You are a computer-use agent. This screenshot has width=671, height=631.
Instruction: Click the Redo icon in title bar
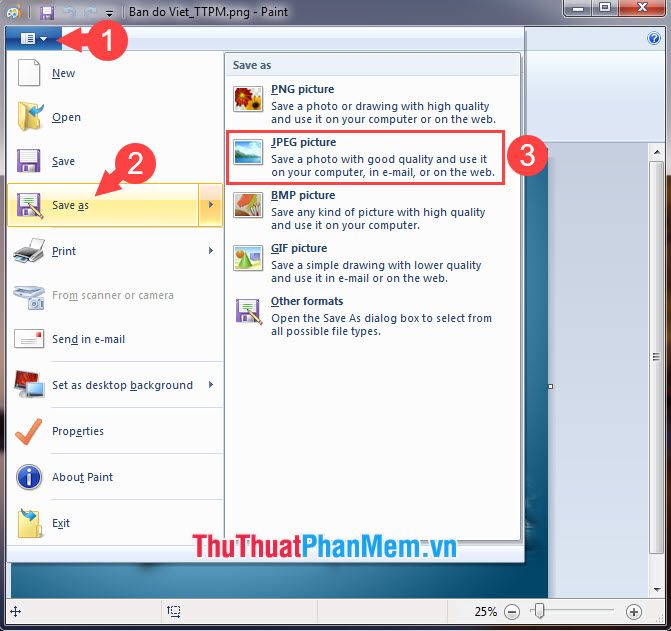[90, 12]
